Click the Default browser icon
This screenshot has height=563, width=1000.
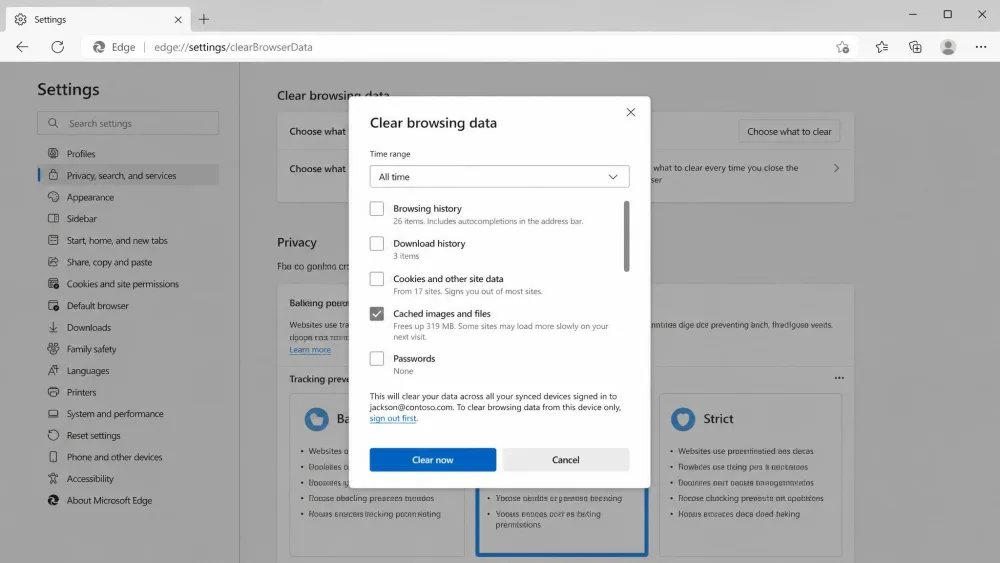[53, 305]
